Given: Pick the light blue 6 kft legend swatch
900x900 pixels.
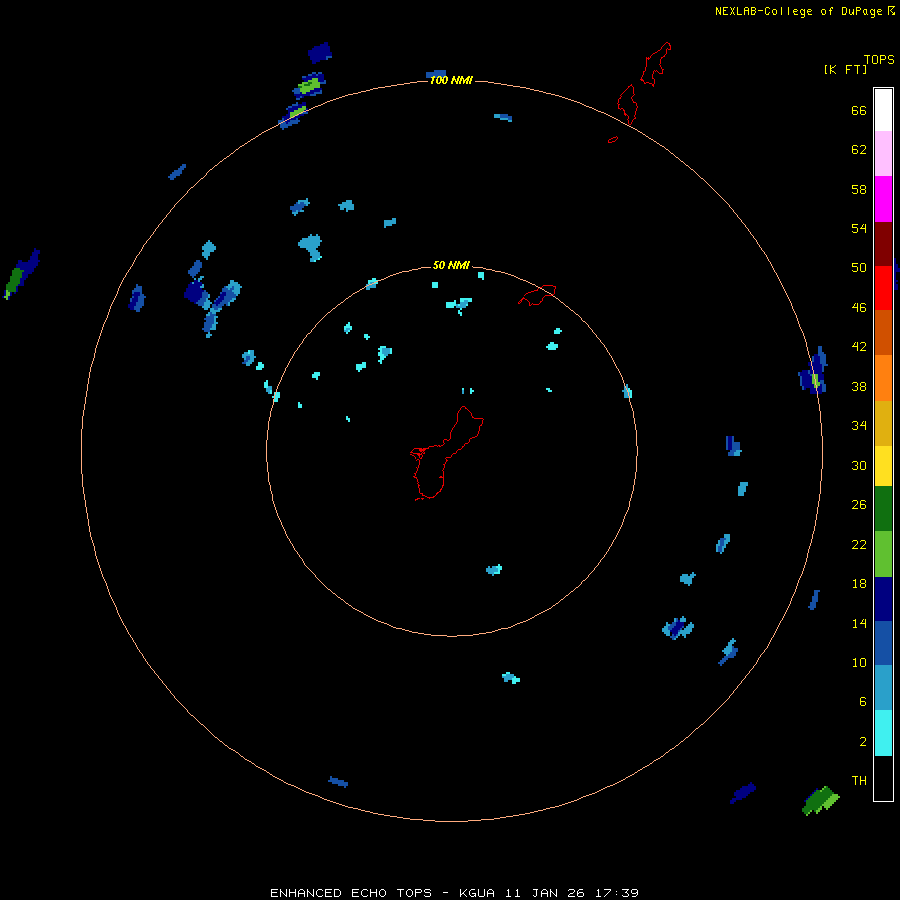Looking at the screenshot, I should (x=883, y=687).
